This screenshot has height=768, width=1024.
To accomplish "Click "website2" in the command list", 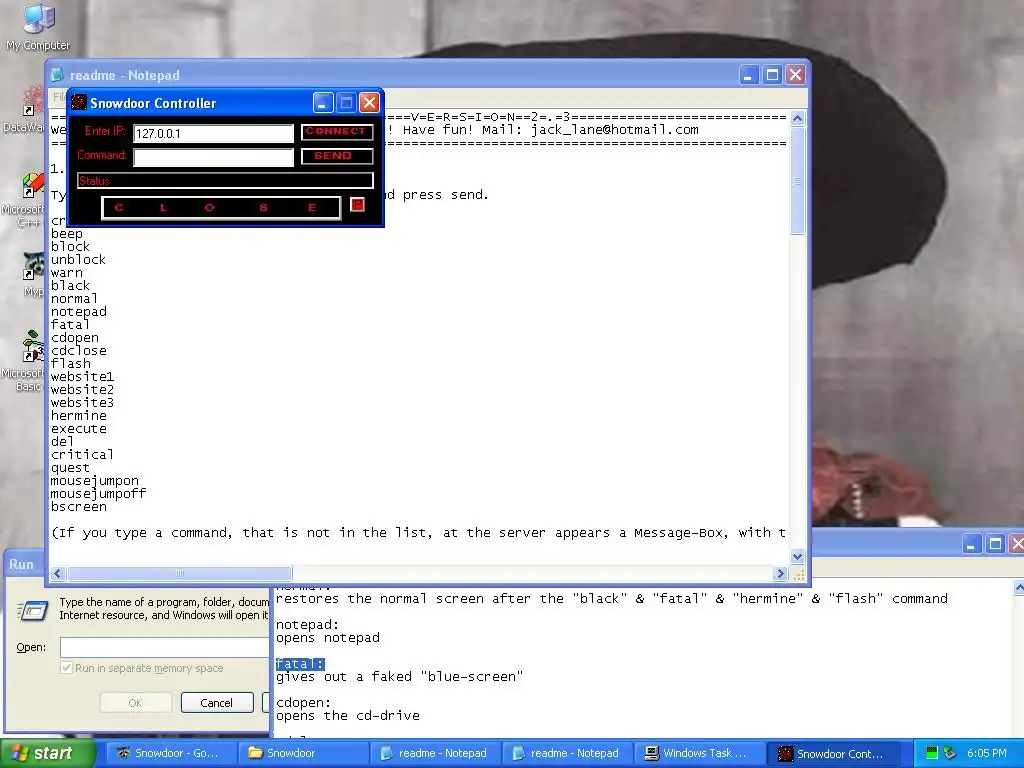I will tap(82, 389).
